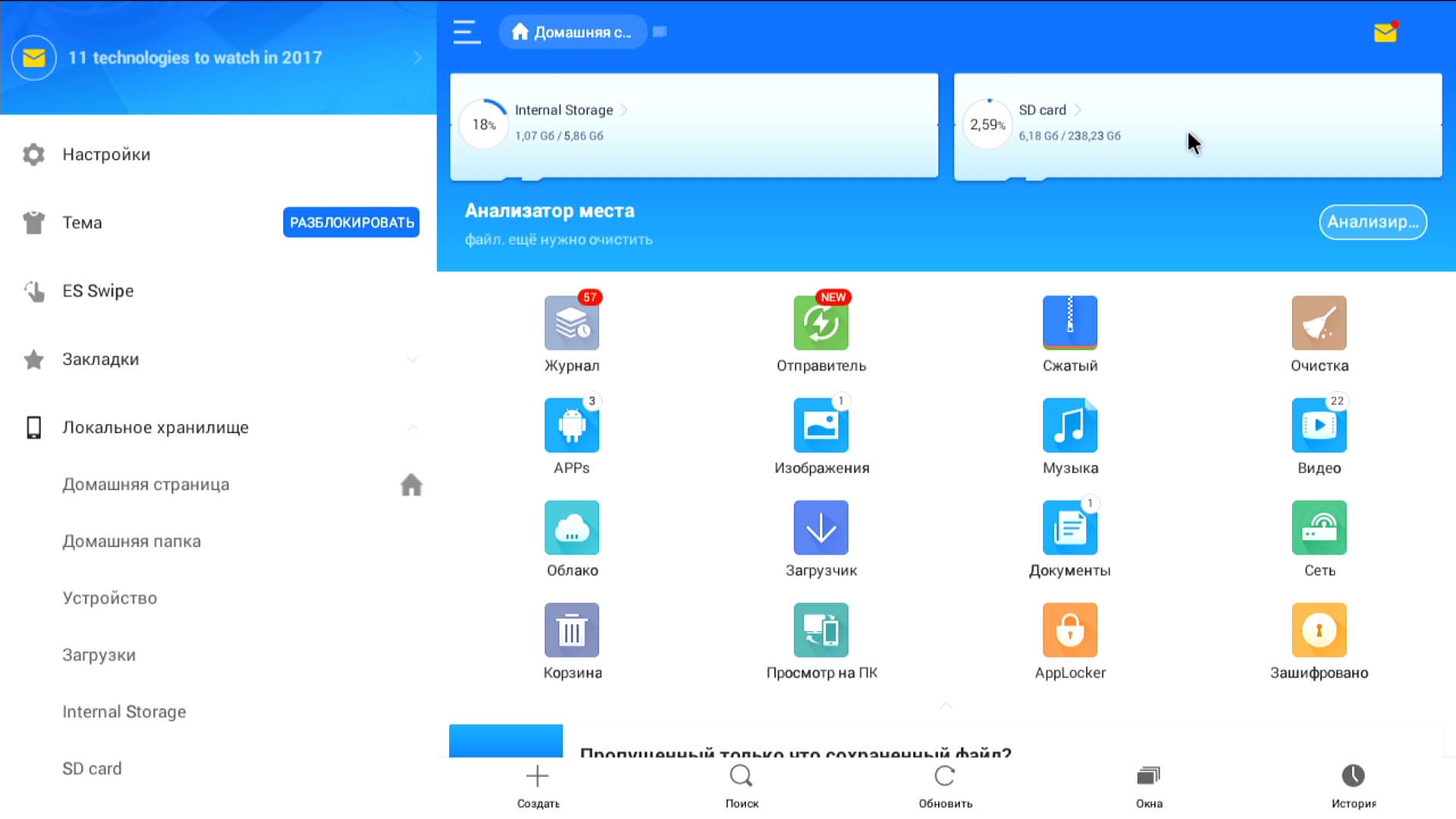This screenshot has width=1456, height=819.
Task: Open the Загрузчик downloader icon
Action: tap(821, 529)
